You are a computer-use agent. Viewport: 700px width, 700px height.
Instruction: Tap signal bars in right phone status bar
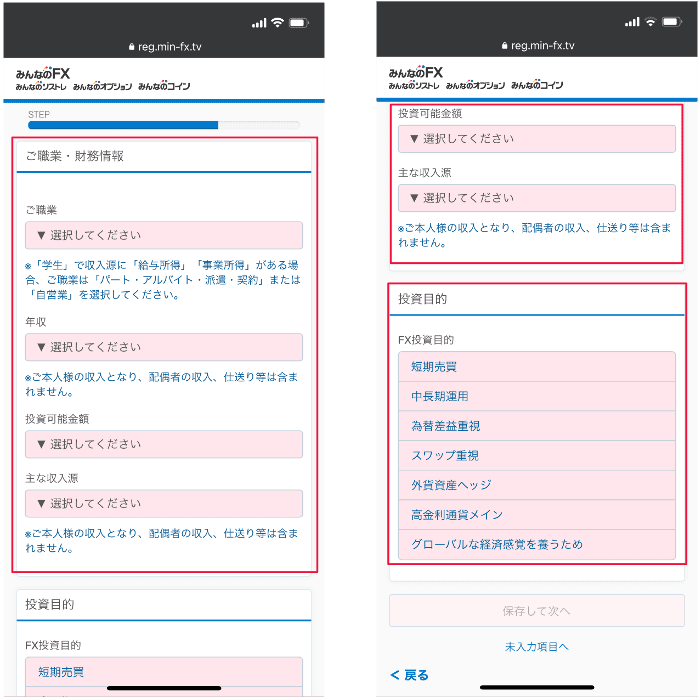point(632,22)
